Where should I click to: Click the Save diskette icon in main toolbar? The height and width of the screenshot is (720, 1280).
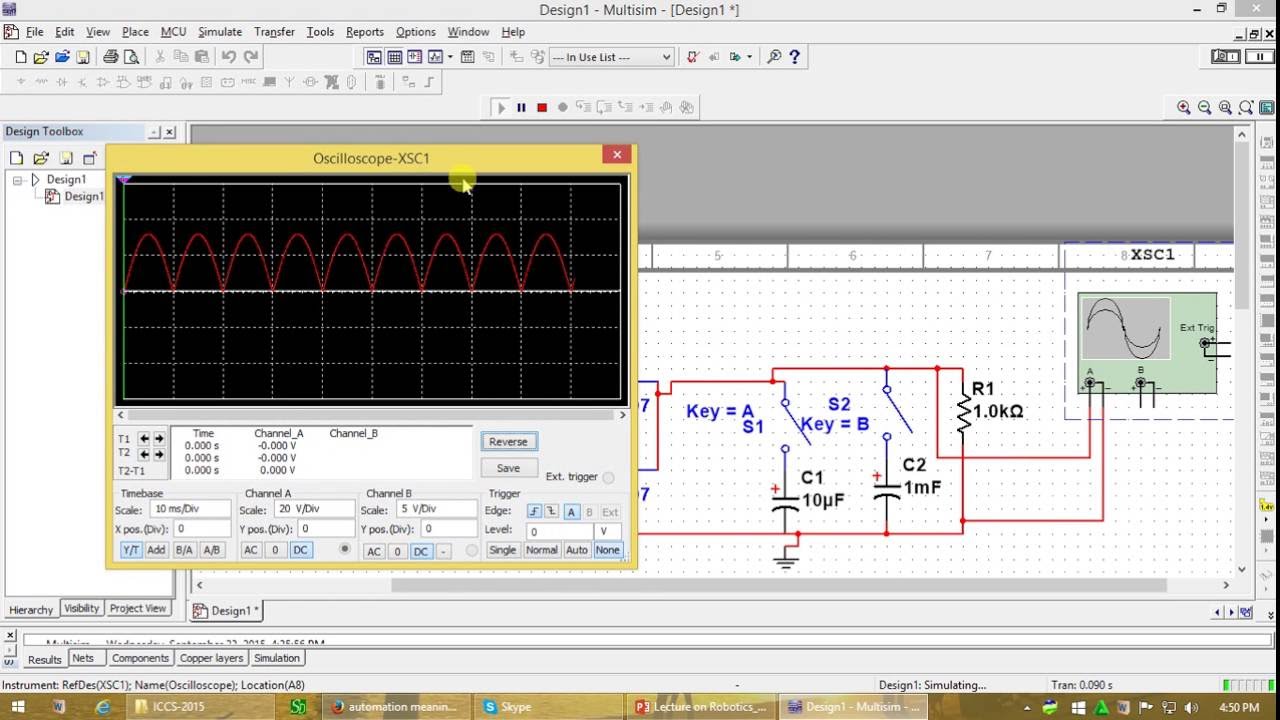tap(83, 57)
